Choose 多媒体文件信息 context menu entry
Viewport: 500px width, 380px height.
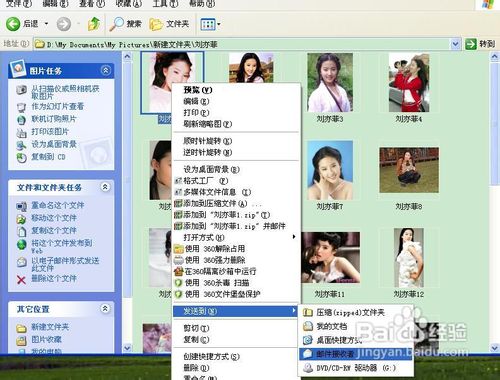[x=236, y=192]
